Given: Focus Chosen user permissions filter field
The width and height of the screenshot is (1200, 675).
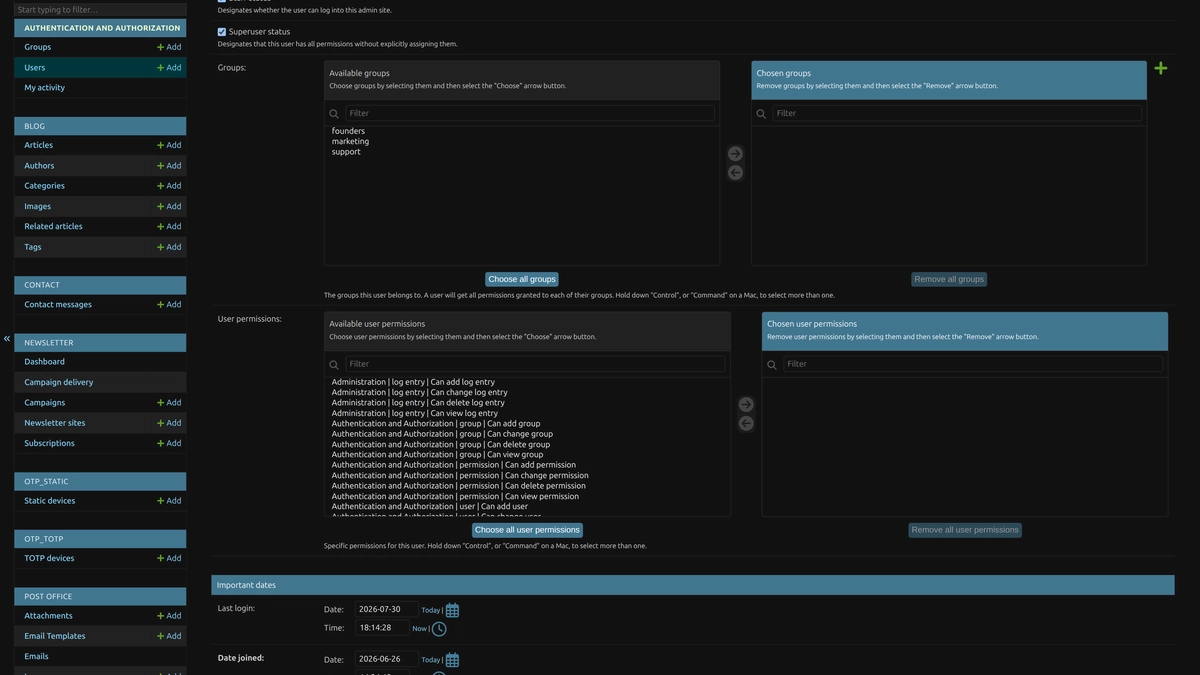Looking at the screenshot, I should tap(973, 364).
